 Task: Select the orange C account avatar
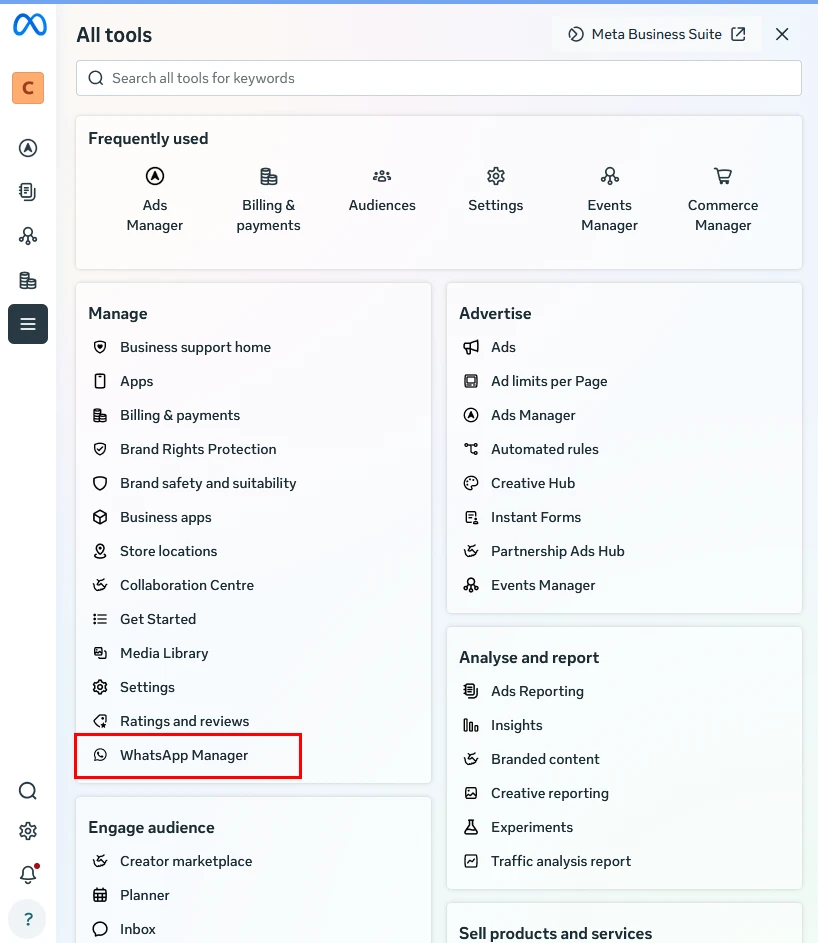pyautogui.click(x=28, y=88)
